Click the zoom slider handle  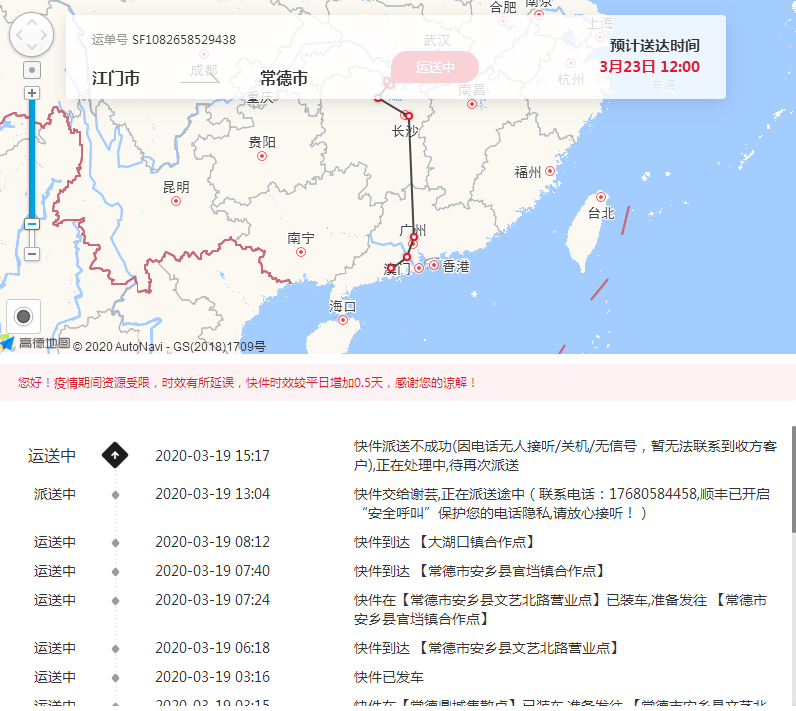coord(32,224)
